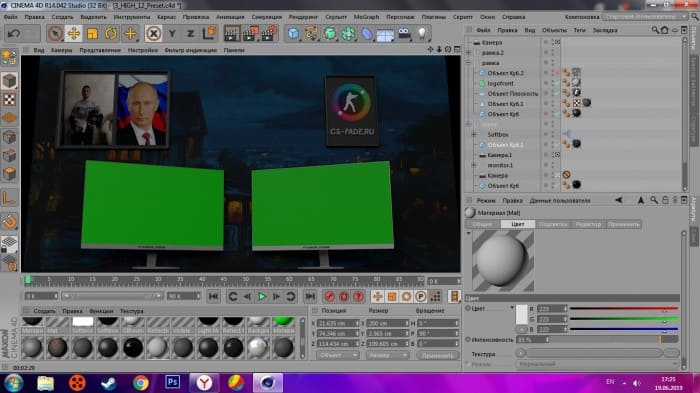Play the animation forward

(x=262, y=296)
